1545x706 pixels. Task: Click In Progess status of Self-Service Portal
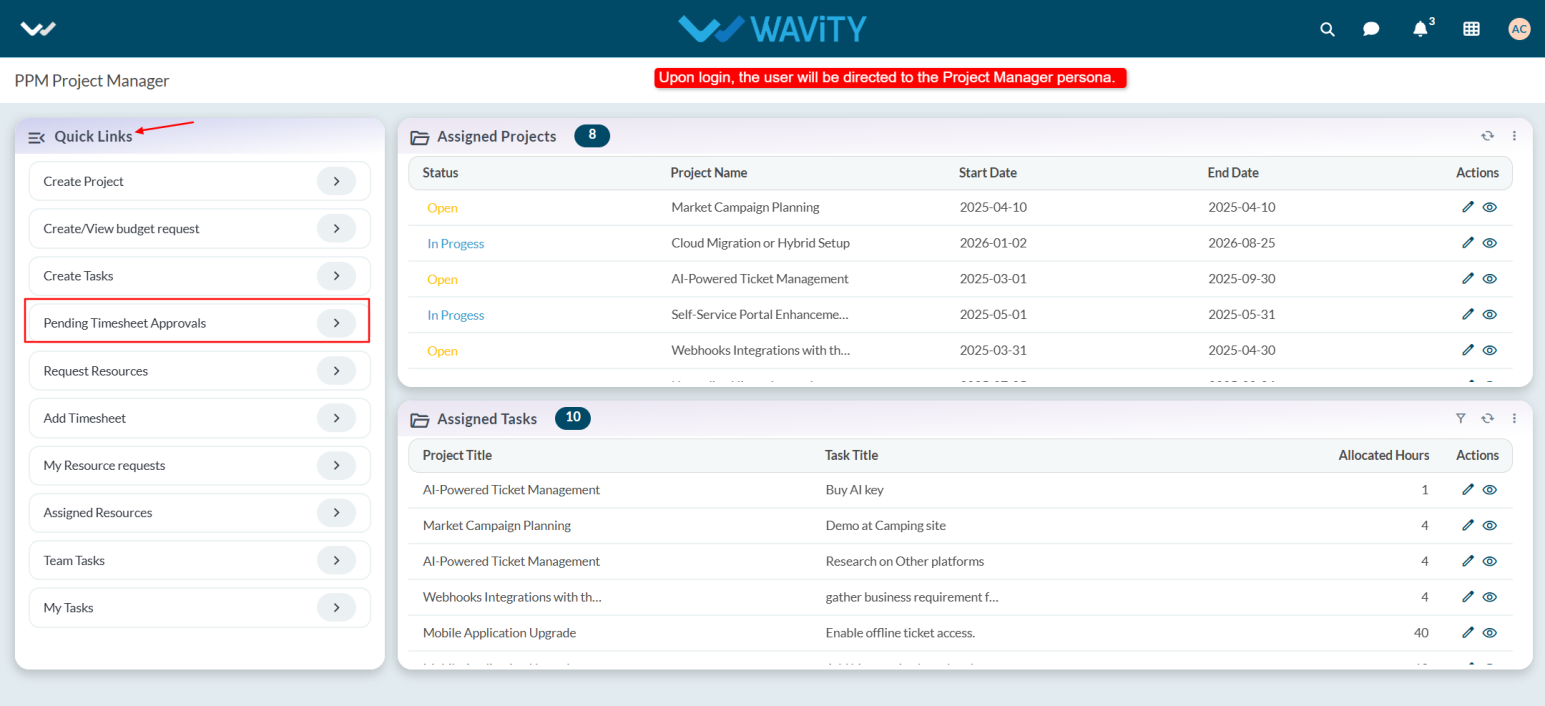(455, 315)
